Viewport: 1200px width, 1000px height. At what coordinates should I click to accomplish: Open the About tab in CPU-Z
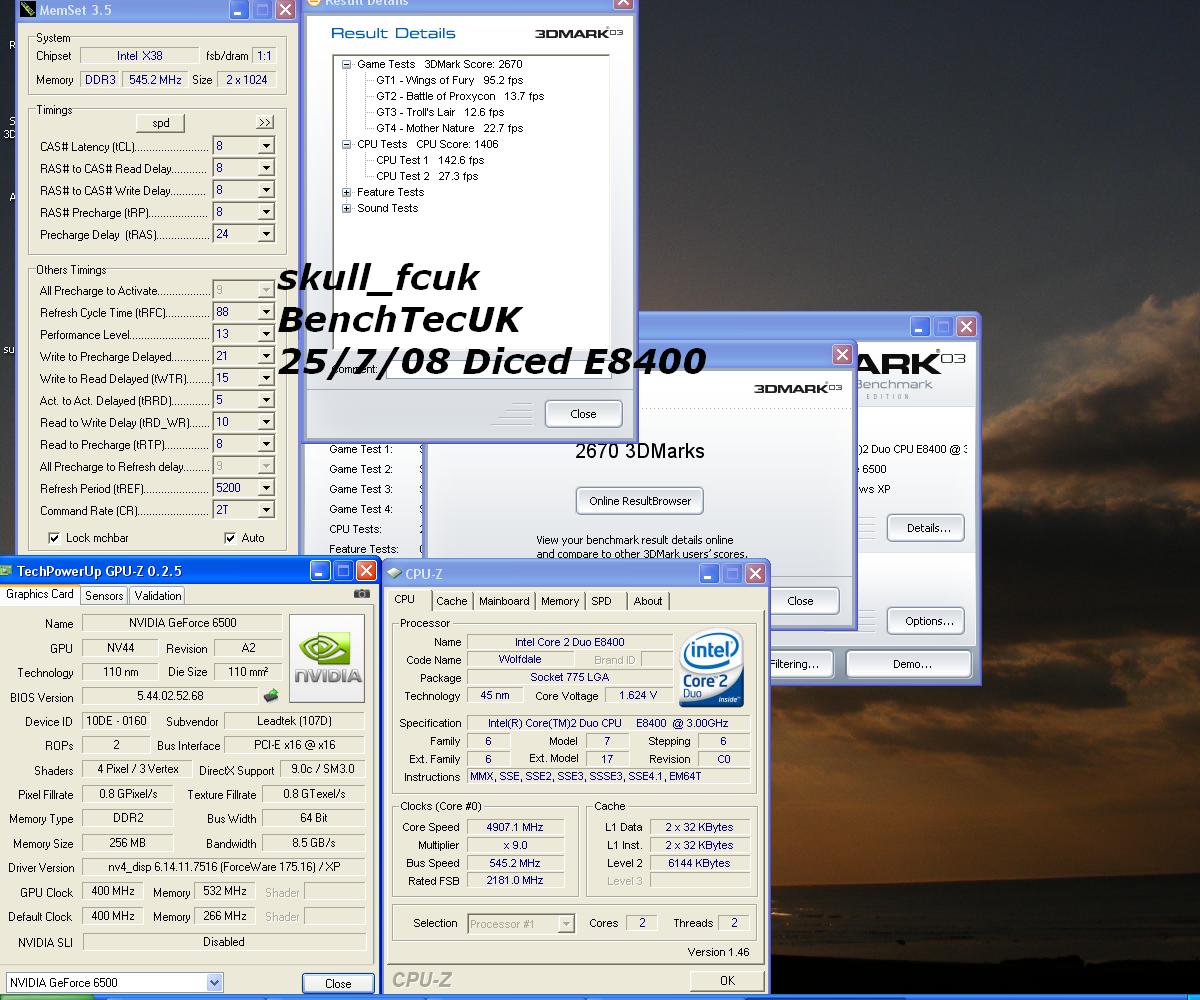[x=648, y=601]
